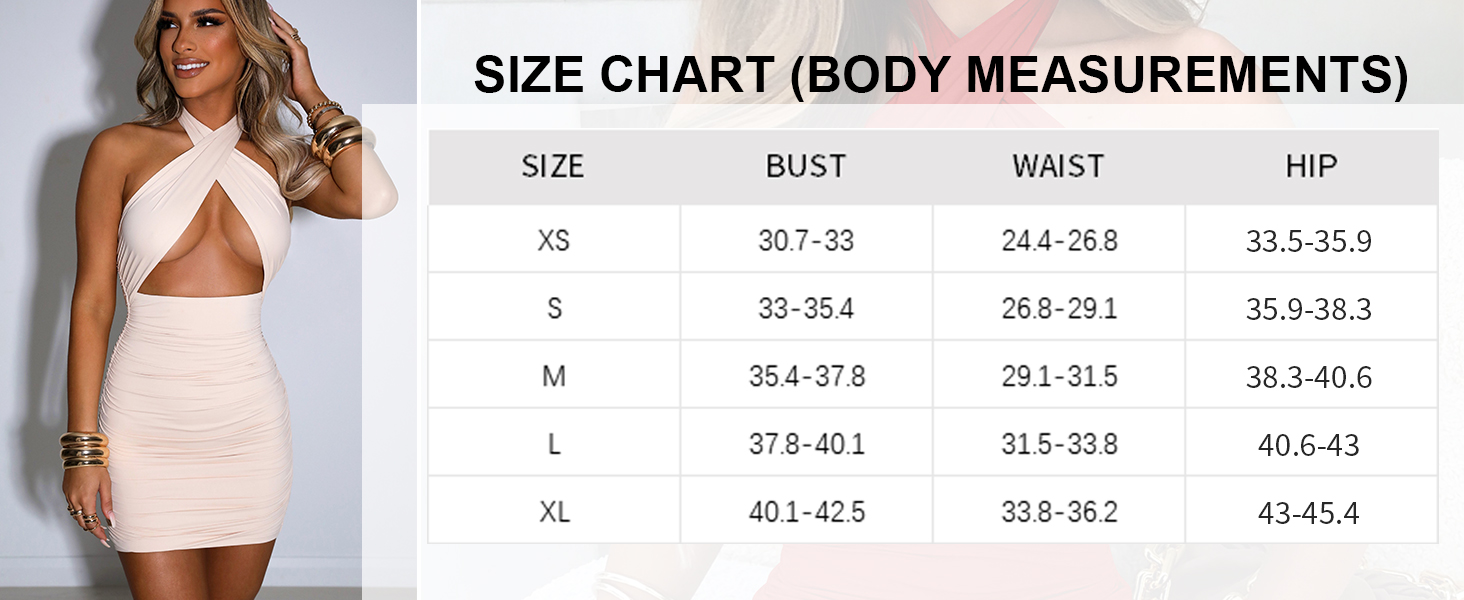Image resolution: width=1464 pixels, height=600 pixels.
Task: Select the BUST column header
Action: tap(806, 166)
